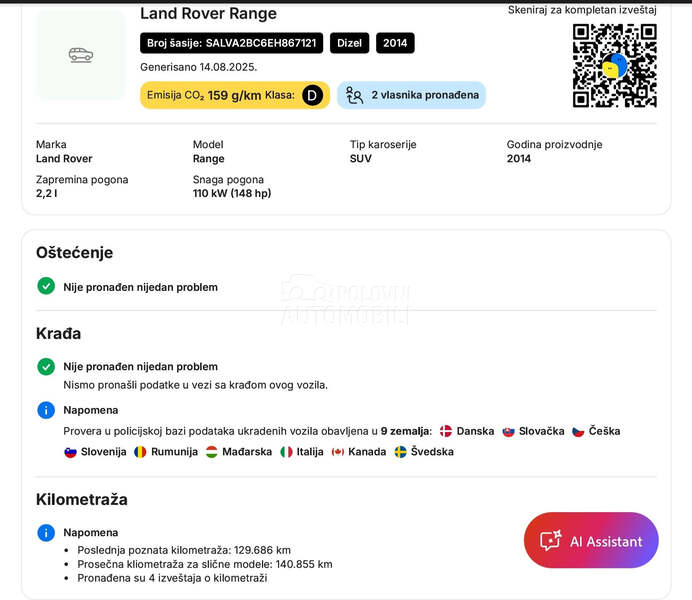Click the chat icon in AI Assistant

point(550,541)
